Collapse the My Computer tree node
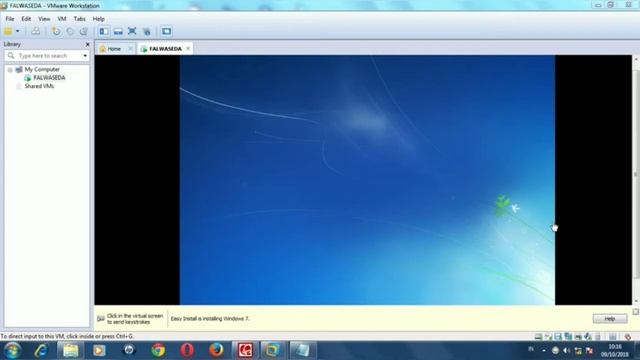The image size is (640, 360). (x=10, y=70)
